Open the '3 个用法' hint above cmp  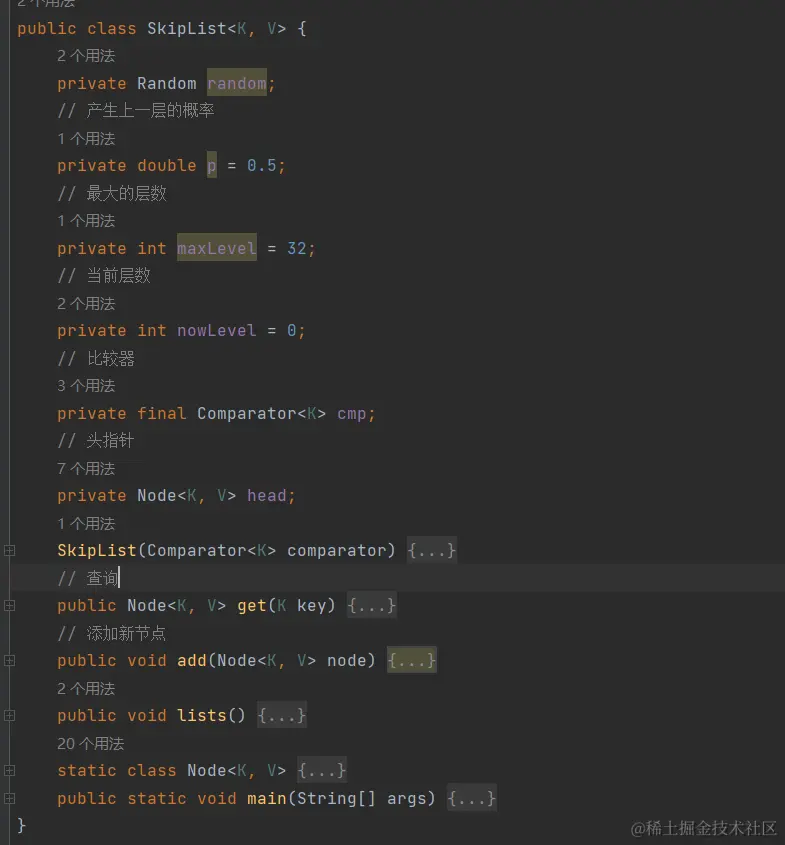click(x=86, y=386)
